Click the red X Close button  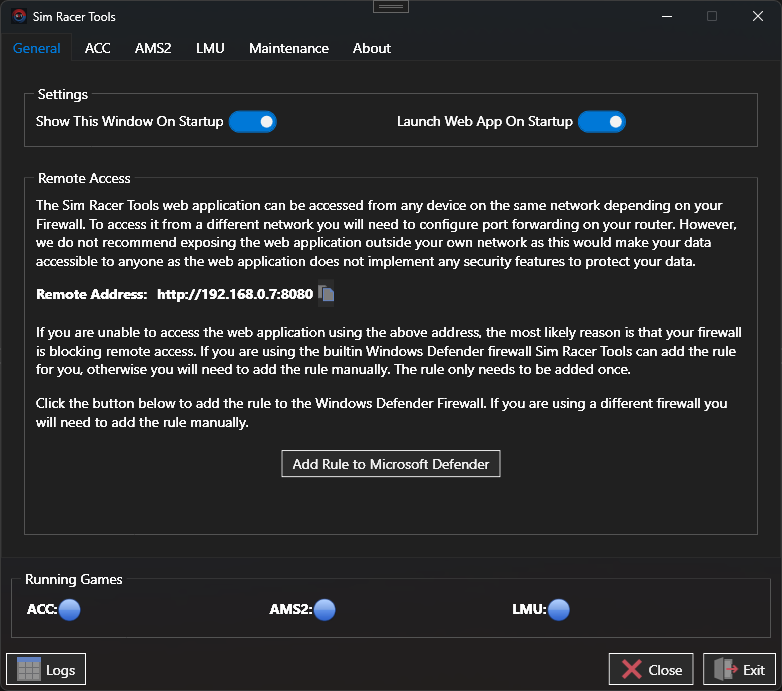coord(651,670)
